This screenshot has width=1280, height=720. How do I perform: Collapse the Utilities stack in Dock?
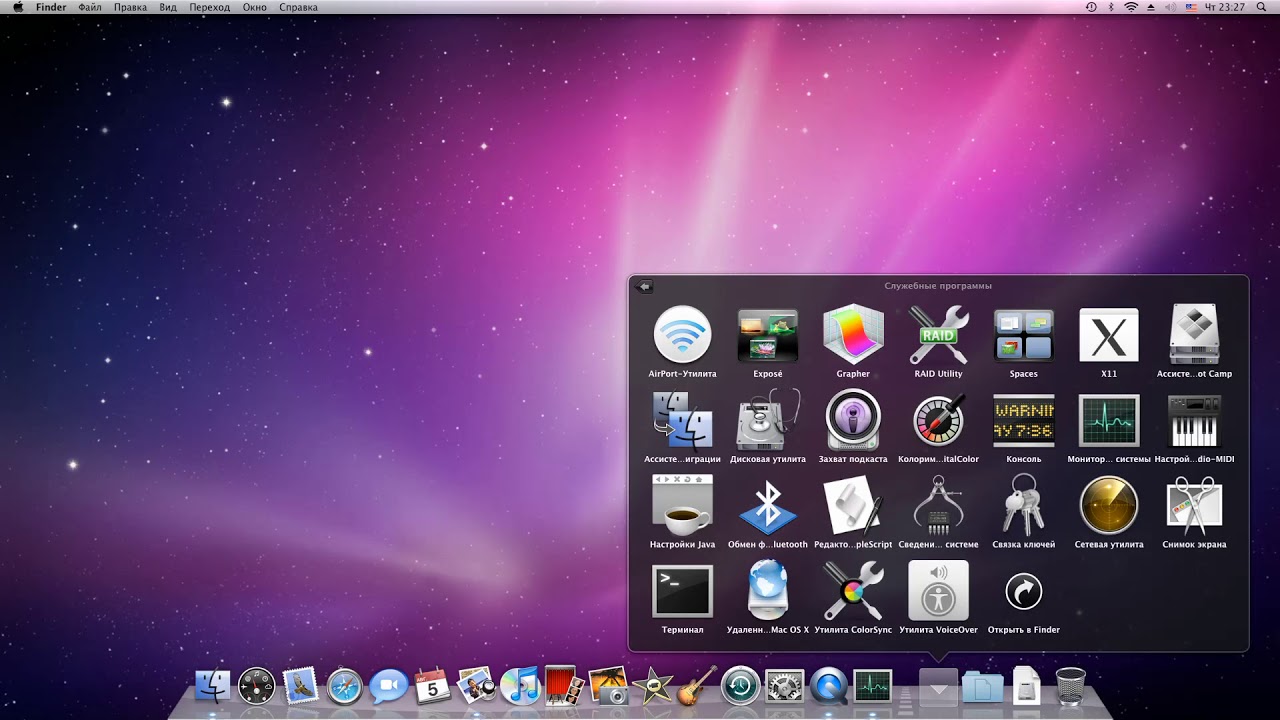(938, 687)
